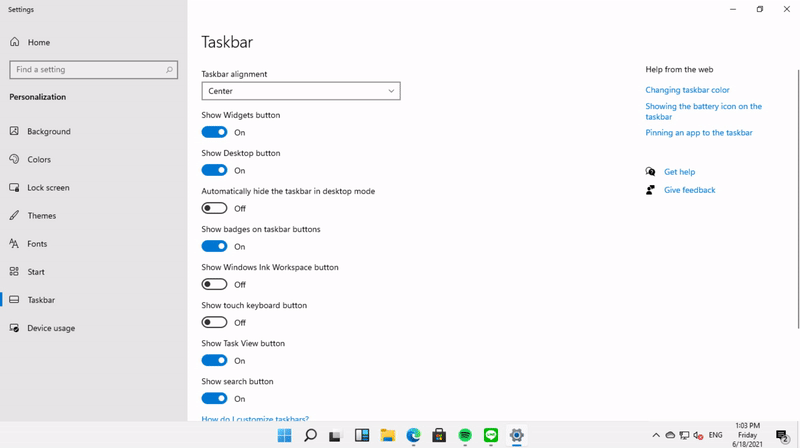Launch Microsoft Edge from the taskbar

click(x=413, y=435)
